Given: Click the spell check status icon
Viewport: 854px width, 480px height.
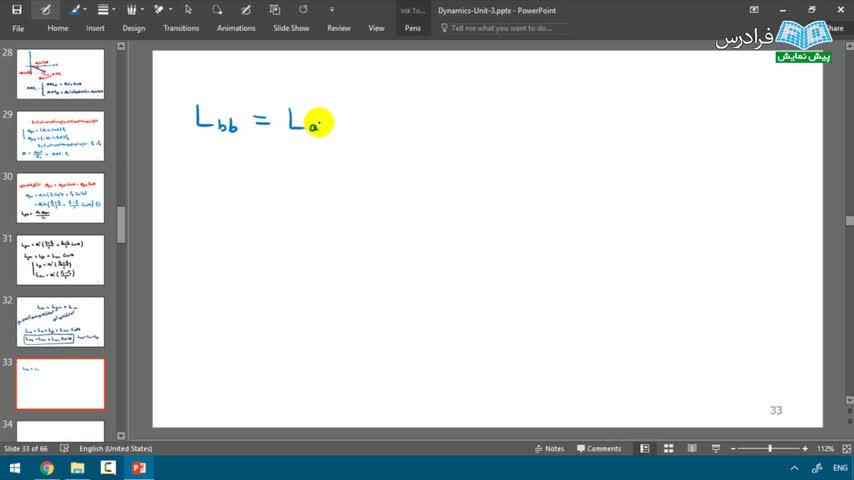Looking at the screenshot, I should click(64, 448).
